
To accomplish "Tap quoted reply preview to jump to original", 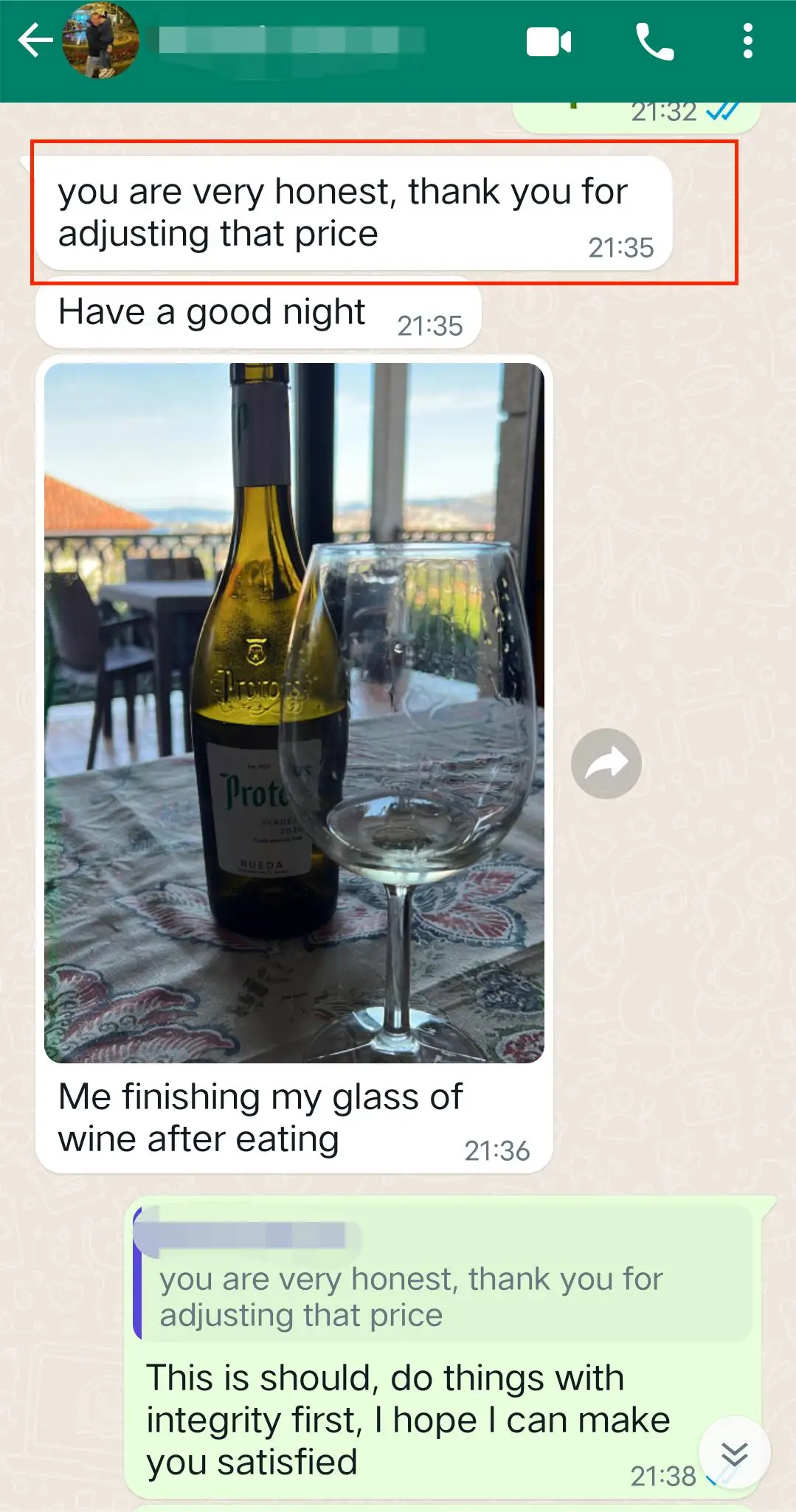I will point(443,1274).
